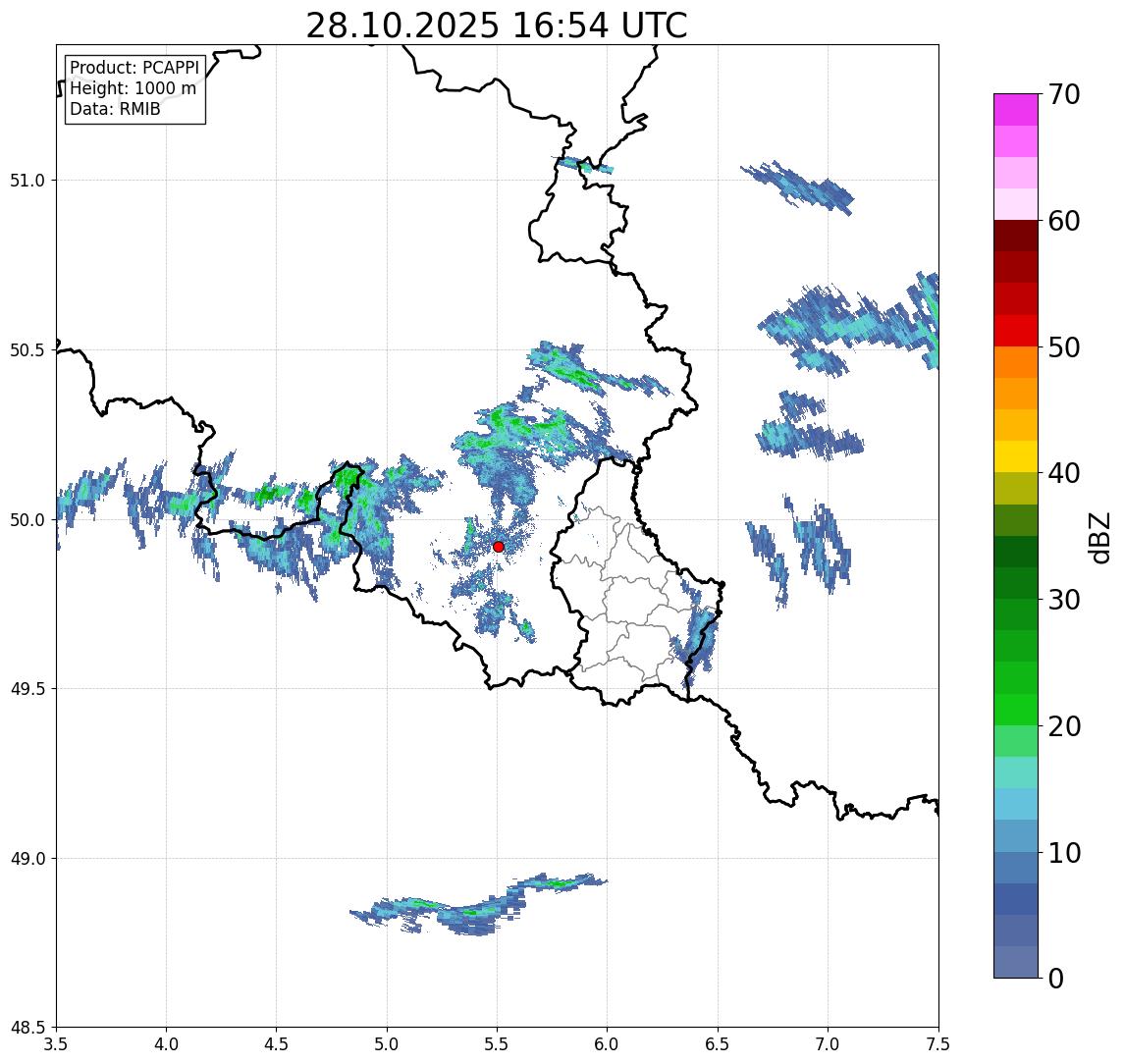Click the latitude axis label '49.5'
The height and width of the screenshot is (1064, 1124).
coord(27,689)
